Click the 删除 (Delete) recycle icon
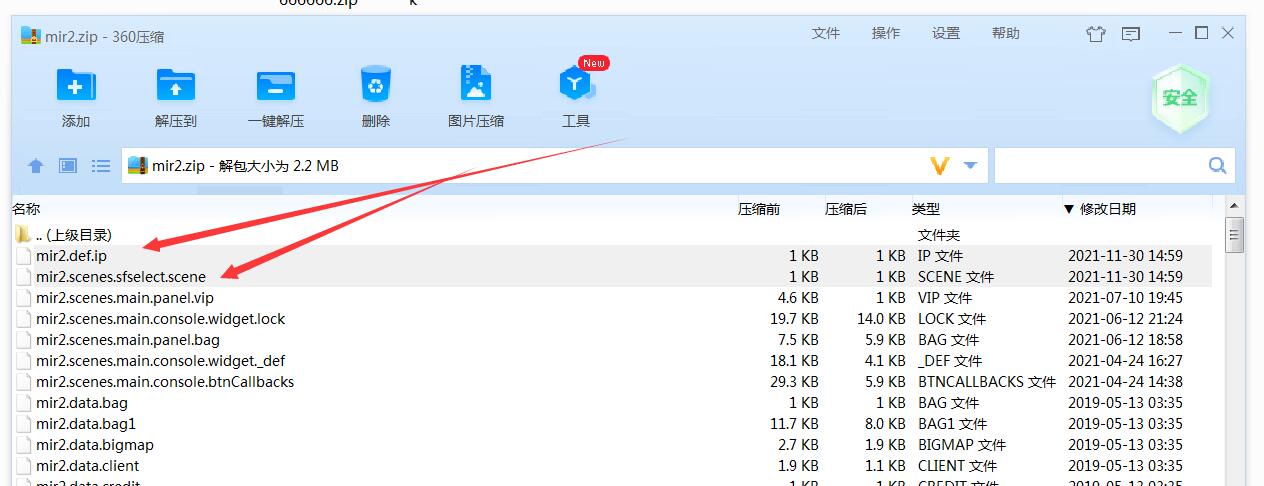This screenshot has height=486, width=1264. click(376, 86)
